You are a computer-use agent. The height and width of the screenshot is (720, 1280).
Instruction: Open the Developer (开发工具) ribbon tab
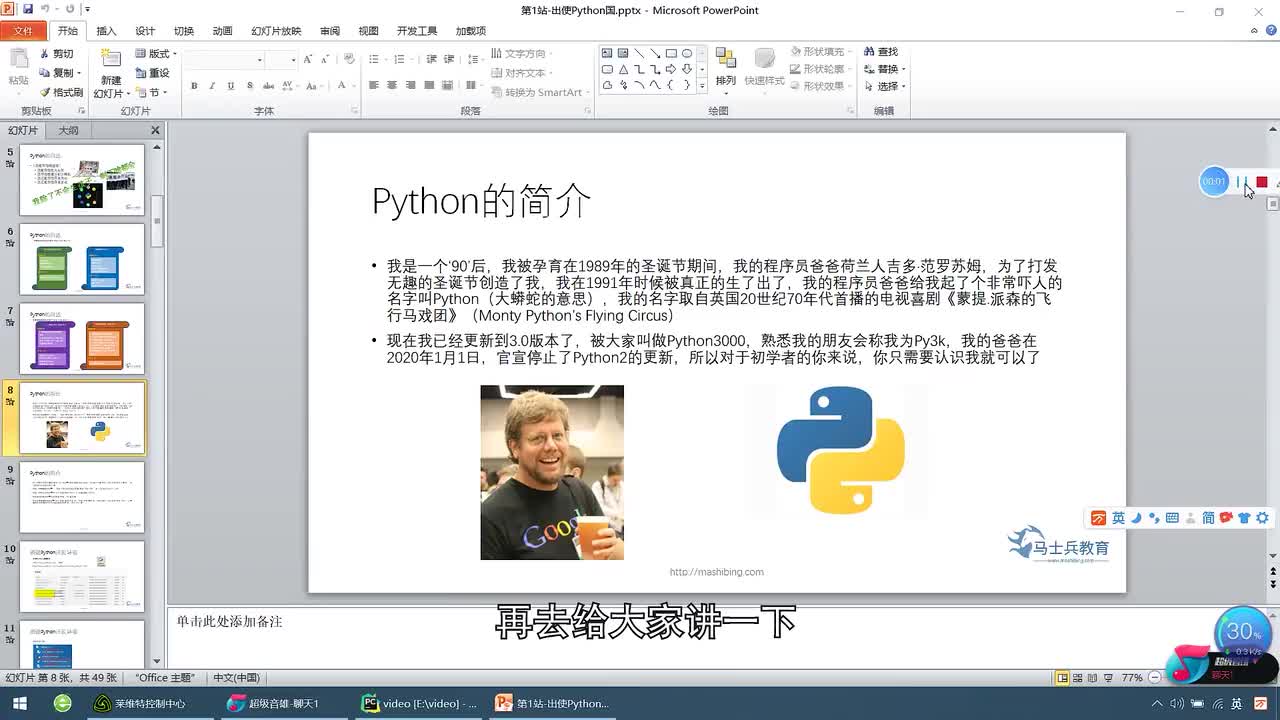click(x=417, y=31)
